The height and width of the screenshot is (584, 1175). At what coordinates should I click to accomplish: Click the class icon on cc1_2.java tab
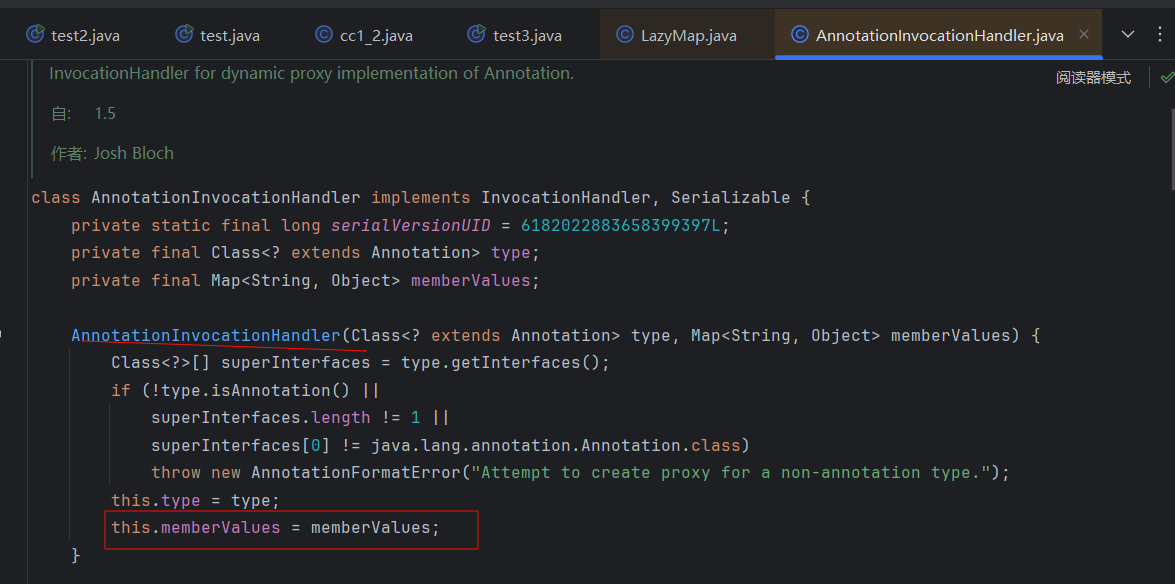[323, 35]
